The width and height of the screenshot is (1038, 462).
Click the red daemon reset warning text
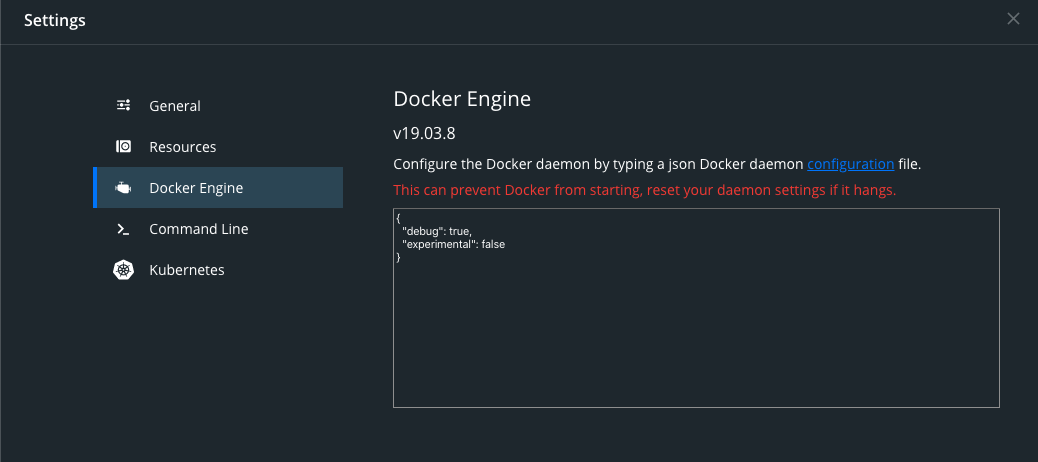(645, 191)
